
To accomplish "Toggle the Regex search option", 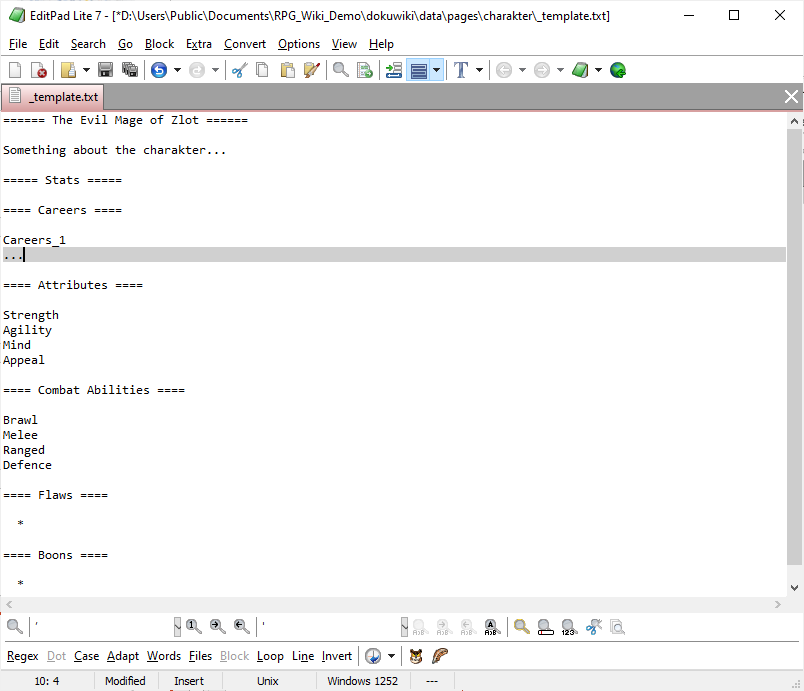I will 23,656.
